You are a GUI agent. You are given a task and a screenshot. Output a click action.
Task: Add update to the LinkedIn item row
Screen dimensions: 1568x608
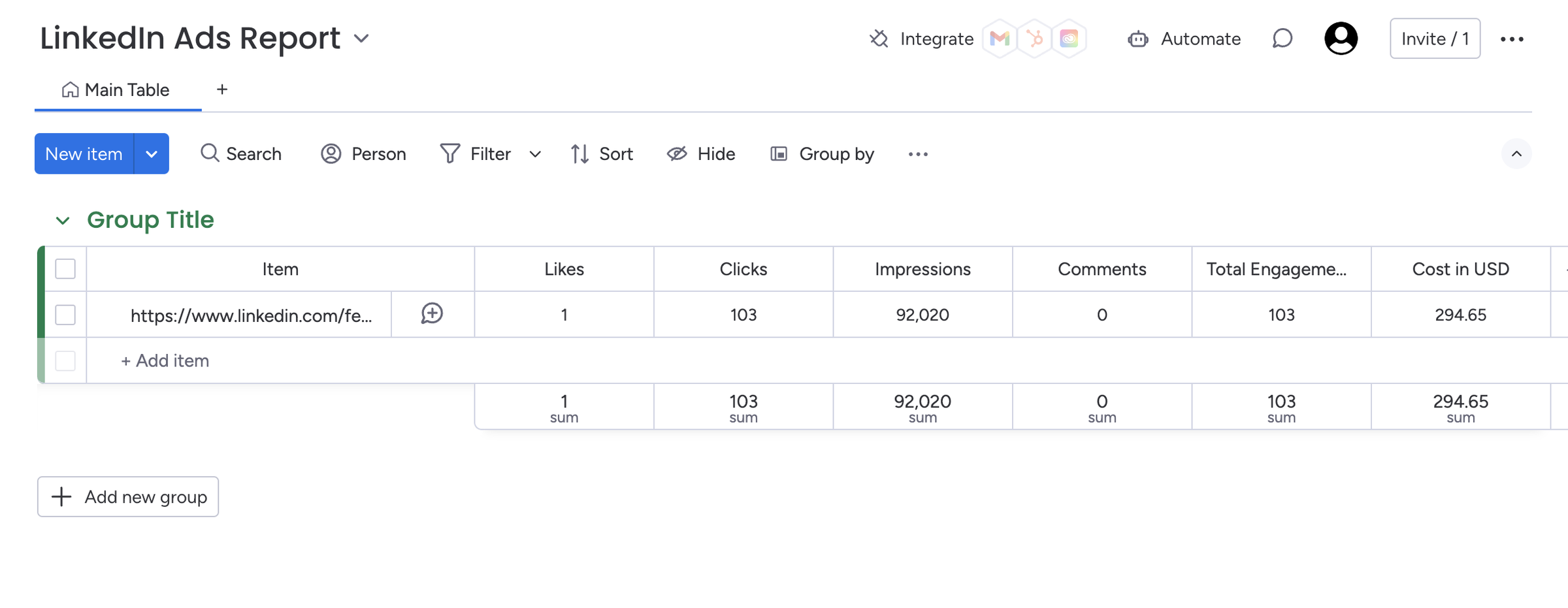tap(432, 314)
